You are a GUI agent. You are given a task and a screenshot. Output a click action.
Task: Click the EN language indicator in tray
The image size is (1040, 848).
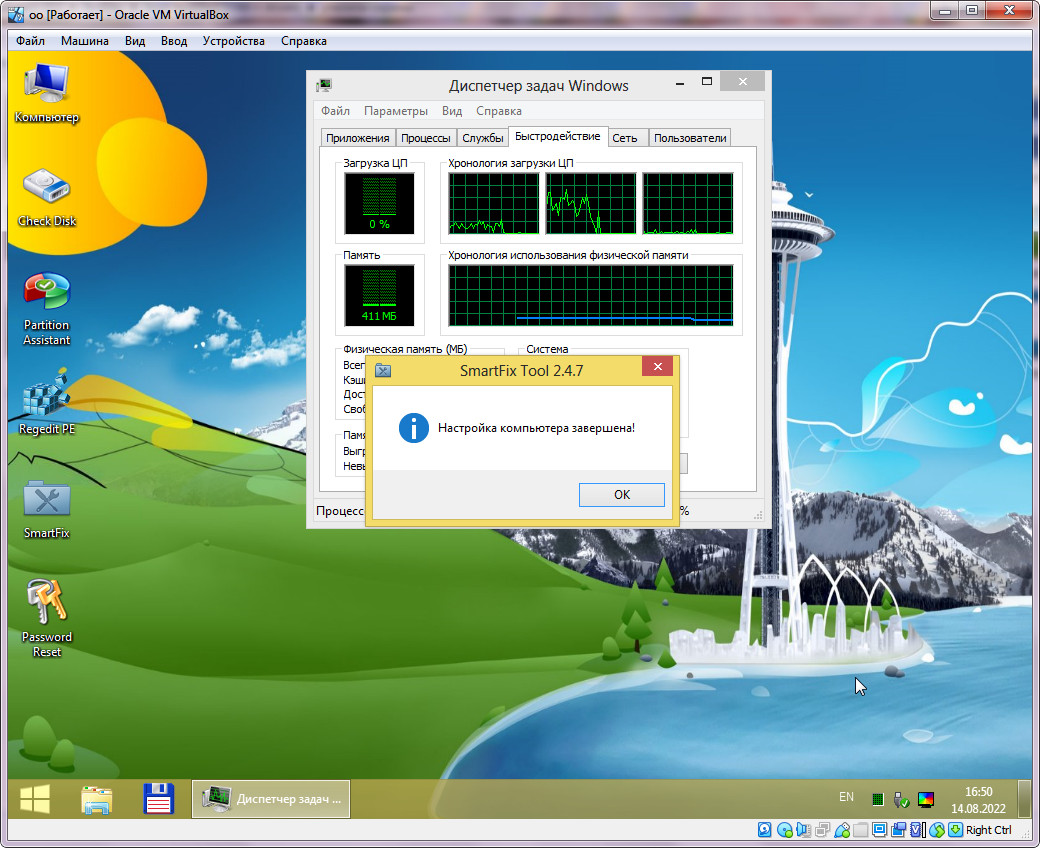[x=846, y=797]
